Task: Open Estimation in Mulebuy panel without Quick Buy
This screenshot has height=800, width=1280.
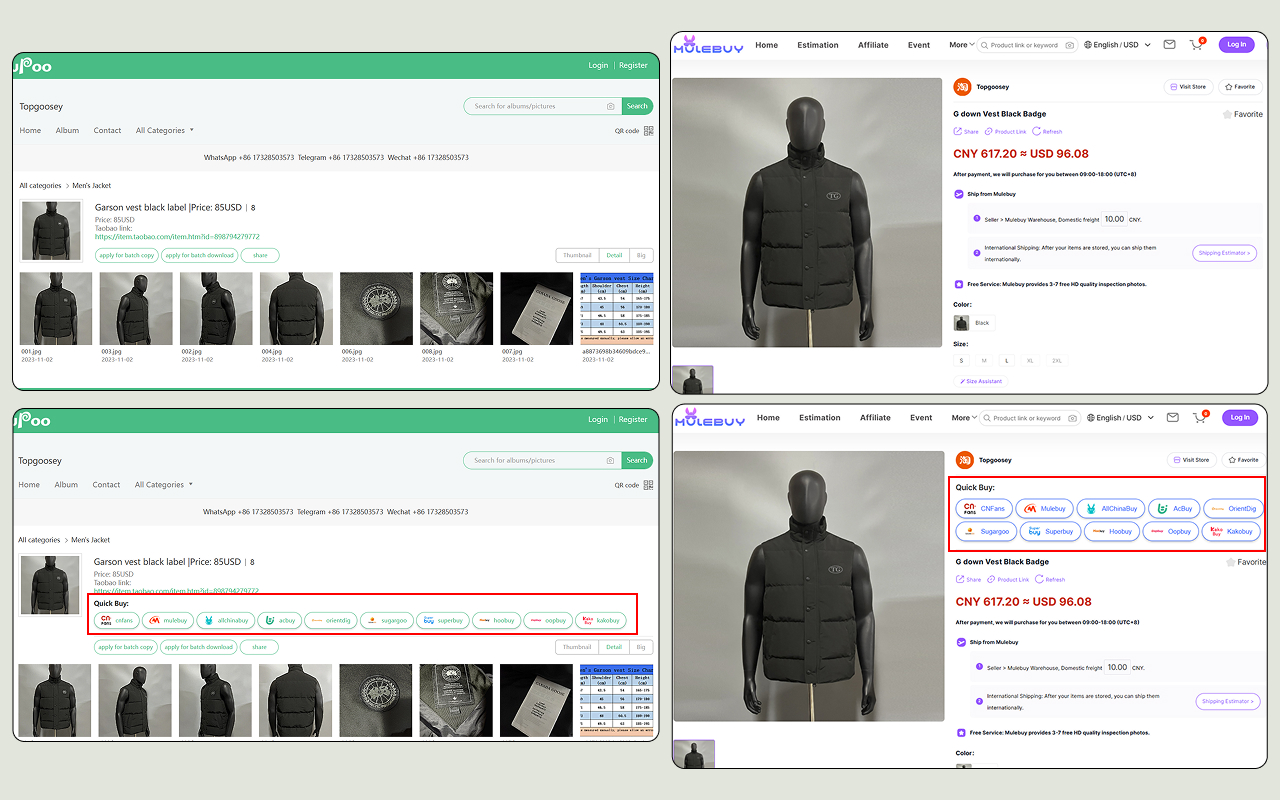Action: tap(818, 45)
